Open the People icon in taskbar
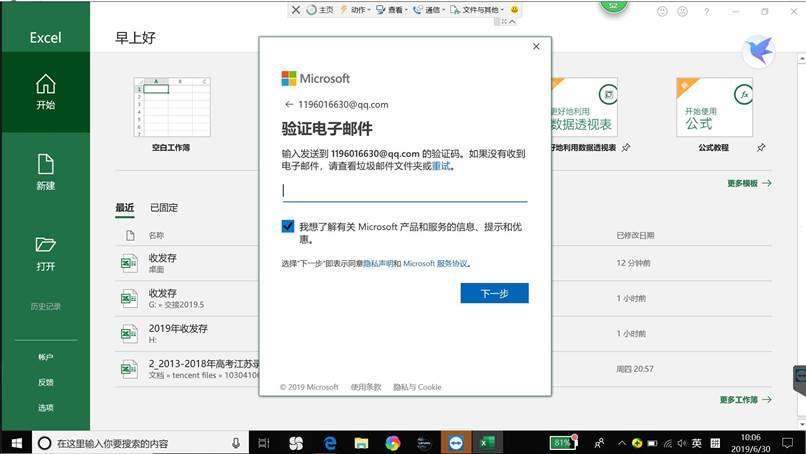 coord(599,443)
